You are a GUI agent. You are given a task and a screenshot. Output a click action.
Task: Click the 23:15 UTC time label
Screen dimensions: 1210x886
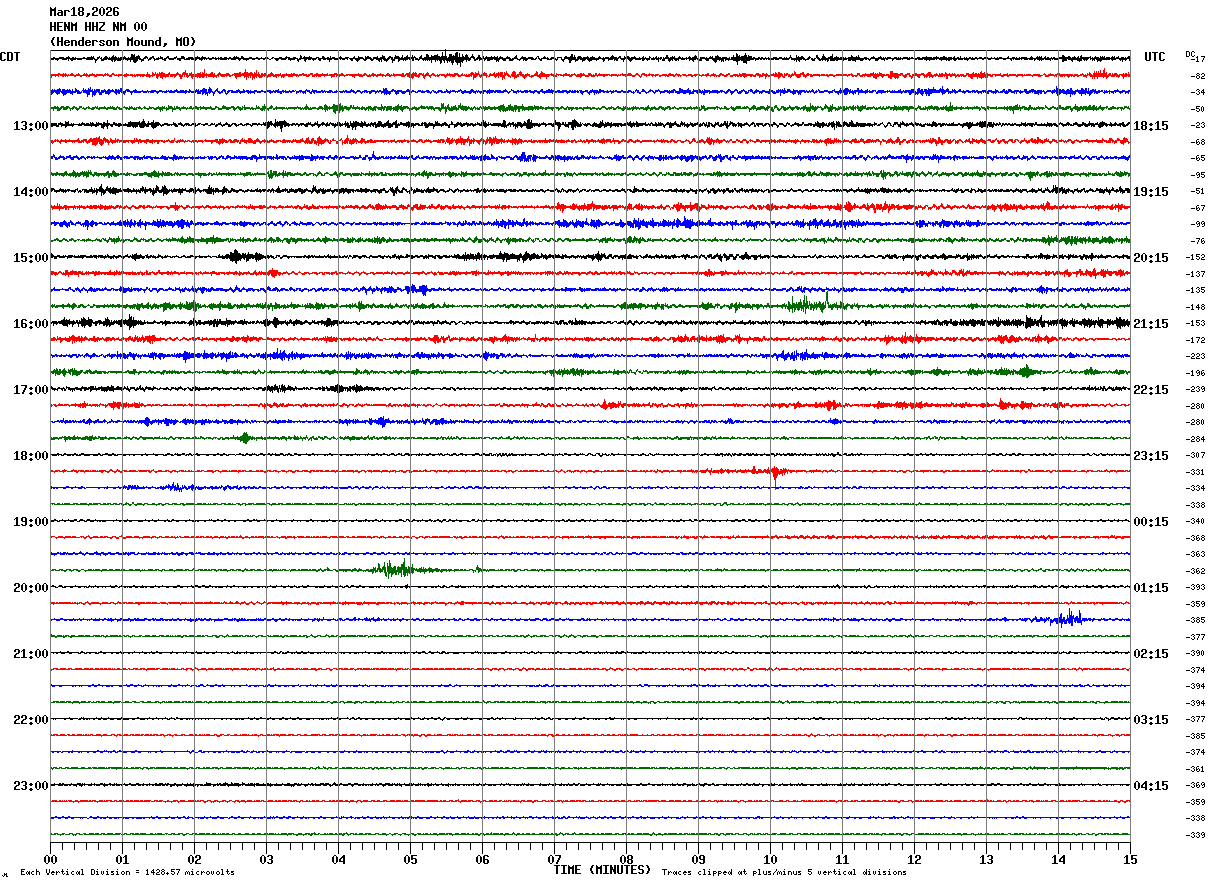coord(1151,456)
